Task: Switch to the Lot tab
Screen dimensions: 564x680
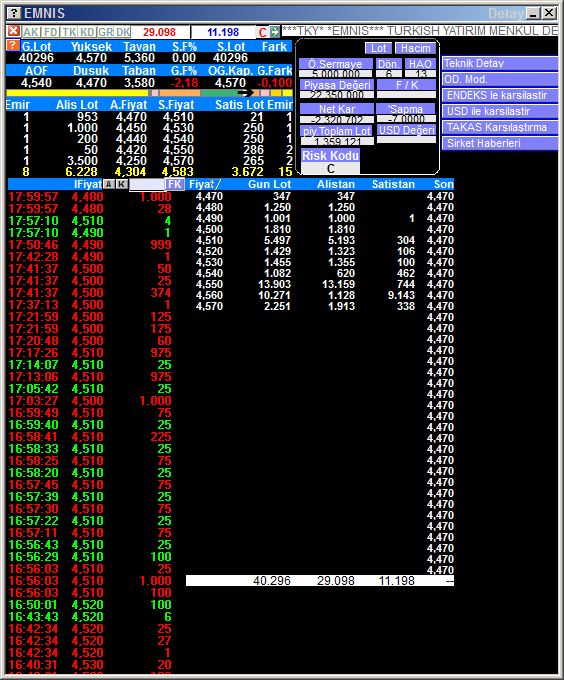Action: click(x=378, y=48)
